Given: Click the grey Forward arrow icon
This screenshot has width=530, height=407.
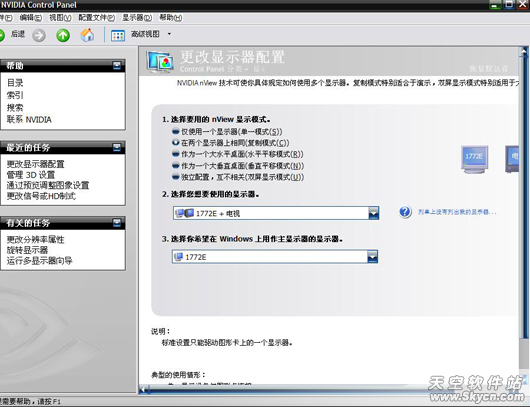Looking at the screenshot, I should point(39,35).
